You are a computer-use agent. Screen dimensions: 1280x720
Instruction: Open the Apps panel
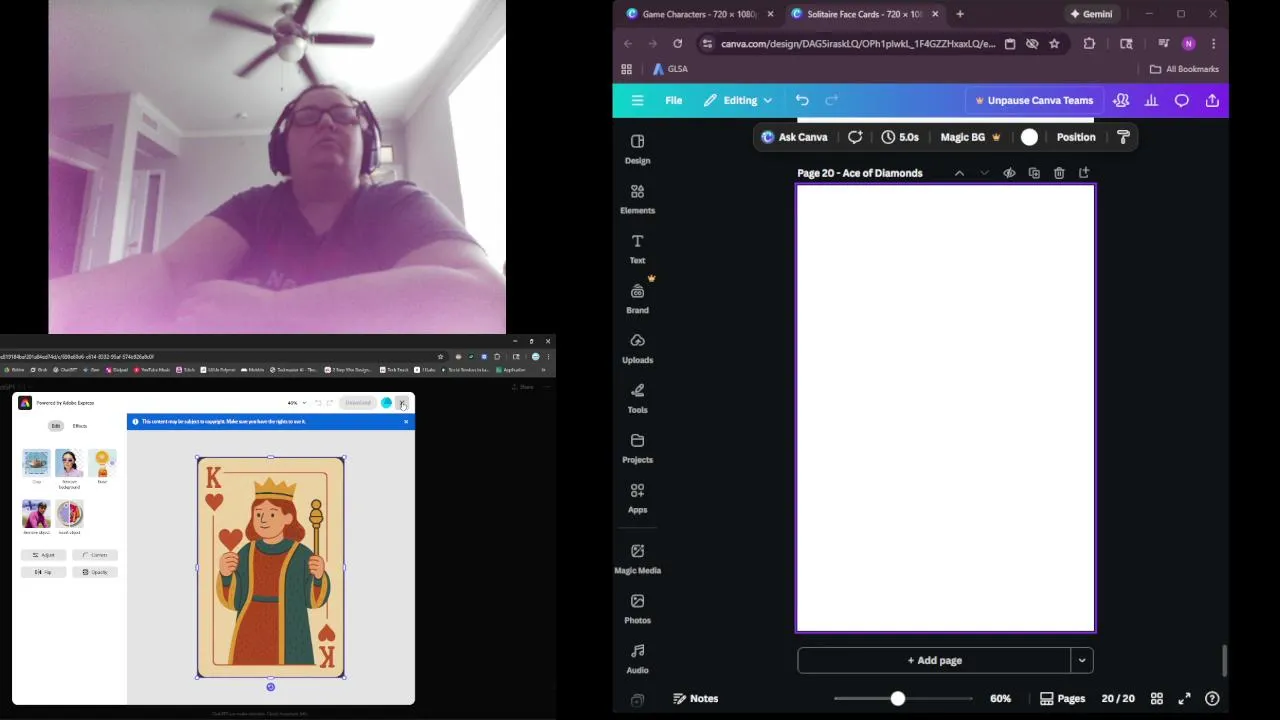click(x=637, y=499)
